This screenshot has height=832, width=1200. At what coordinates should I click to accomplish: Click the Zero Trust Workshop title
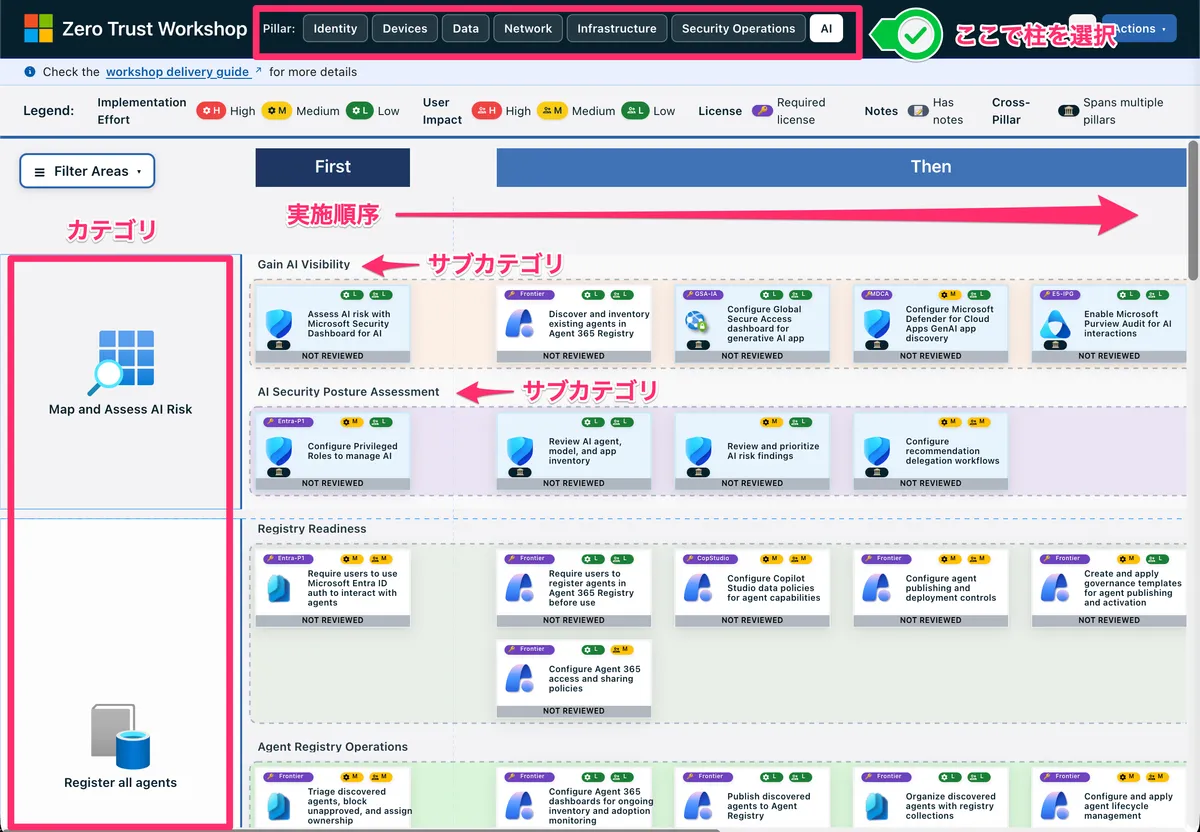(154, 29)
